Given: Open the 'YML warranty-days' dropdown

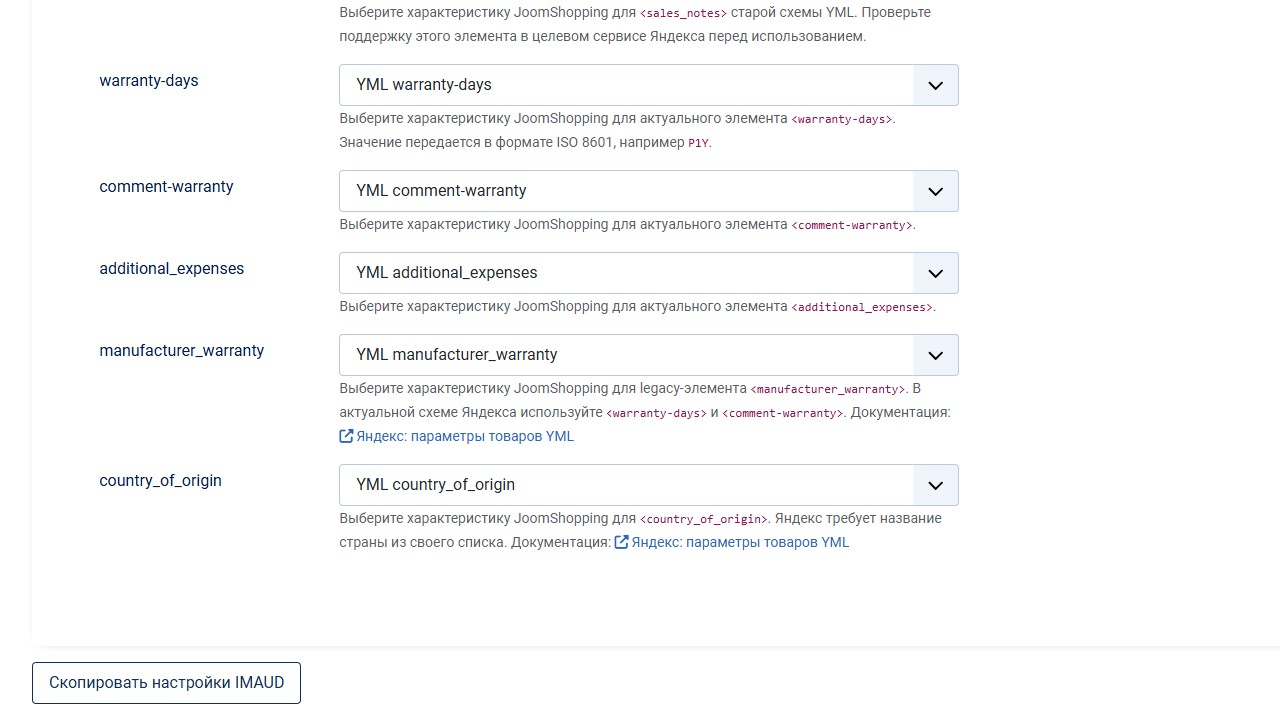Looking at the screenshot, I should coord(649,85).
